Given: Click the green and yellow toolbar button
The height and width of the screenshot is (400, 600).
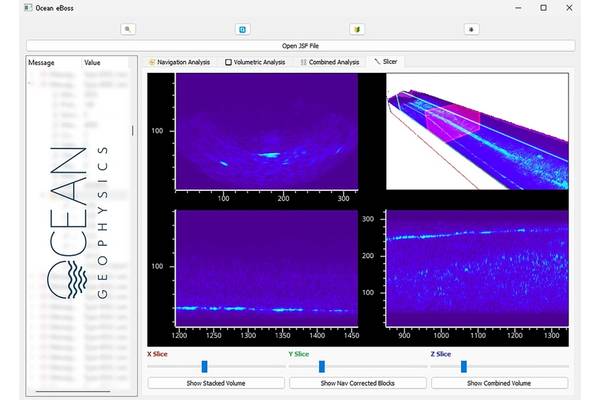Looking at the screenshot, I should pos(357,29).
